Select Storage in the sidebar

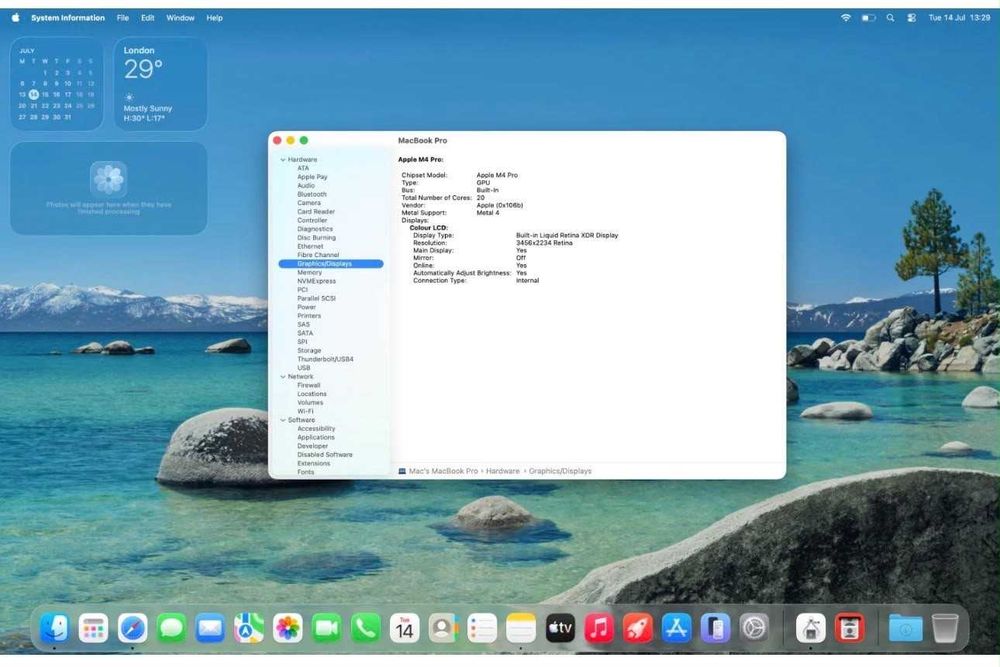tap(309, 351)
